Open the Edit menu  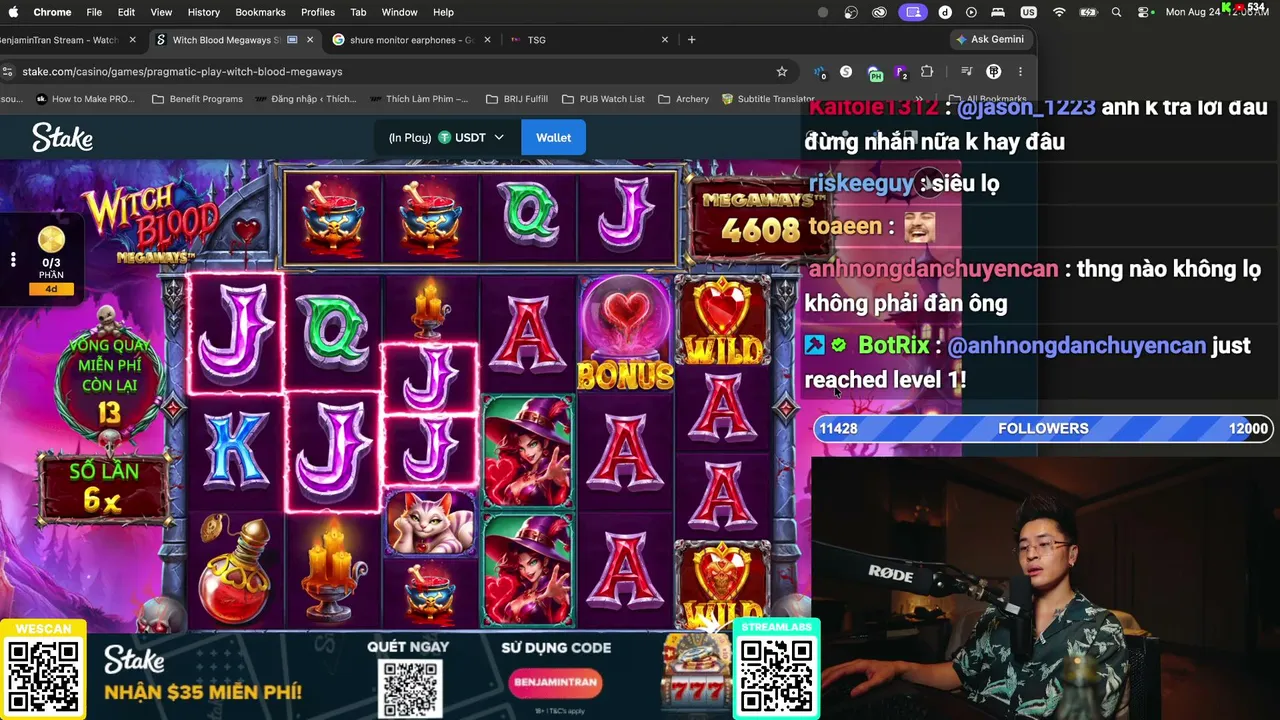click(x=126, y=12)
